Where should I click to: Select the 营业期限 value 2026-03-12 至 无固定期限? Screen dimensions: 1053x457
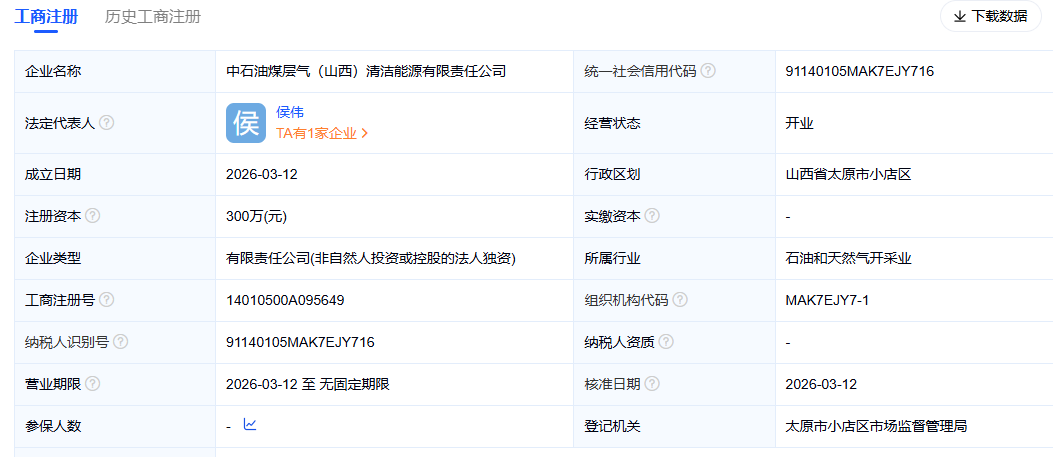tap(308, 385)
